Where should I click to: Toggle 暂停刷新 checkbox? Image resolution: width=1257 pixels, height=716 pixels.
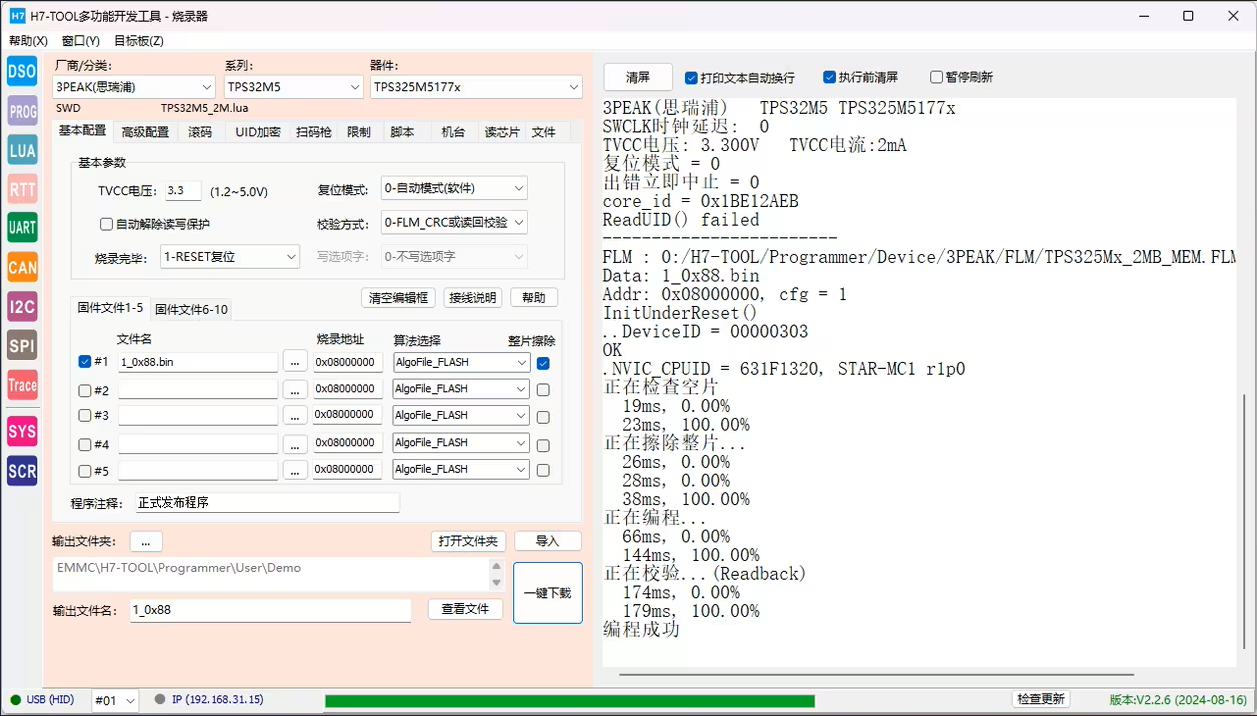tap(936, 77)
